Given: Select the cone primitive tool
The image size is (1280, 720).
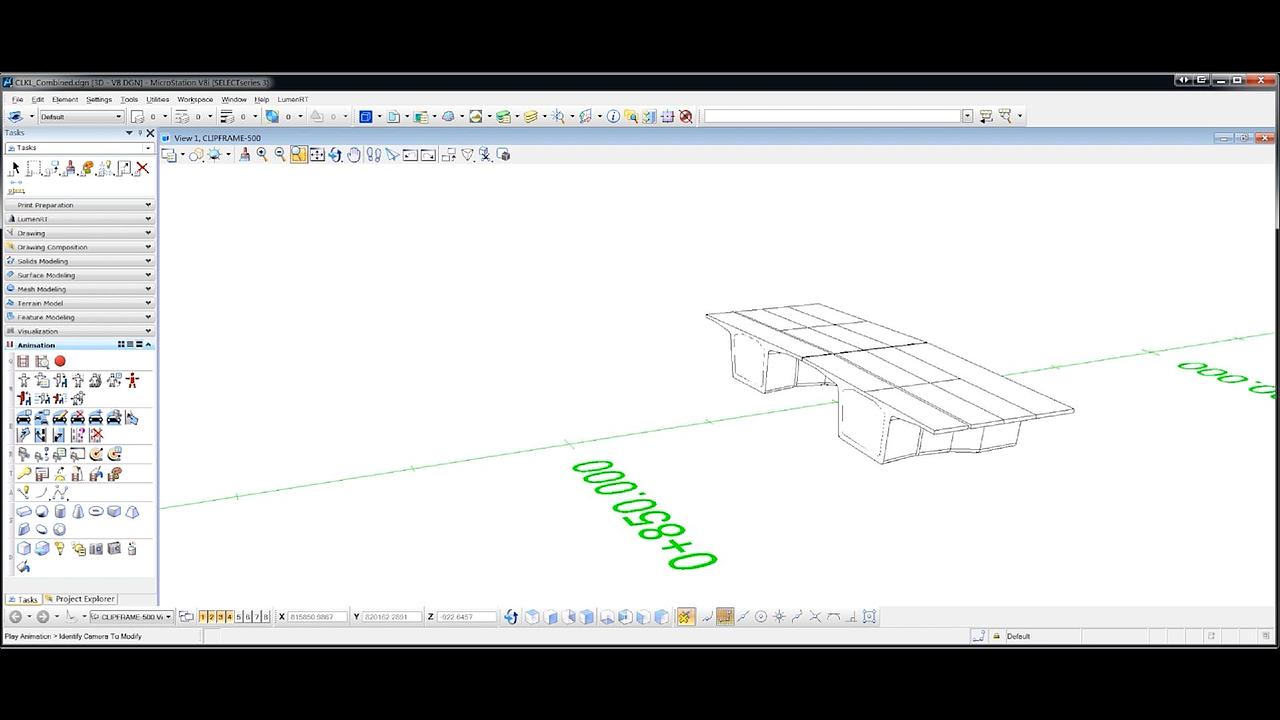Looking at the screenshot, I should [78, 511].
